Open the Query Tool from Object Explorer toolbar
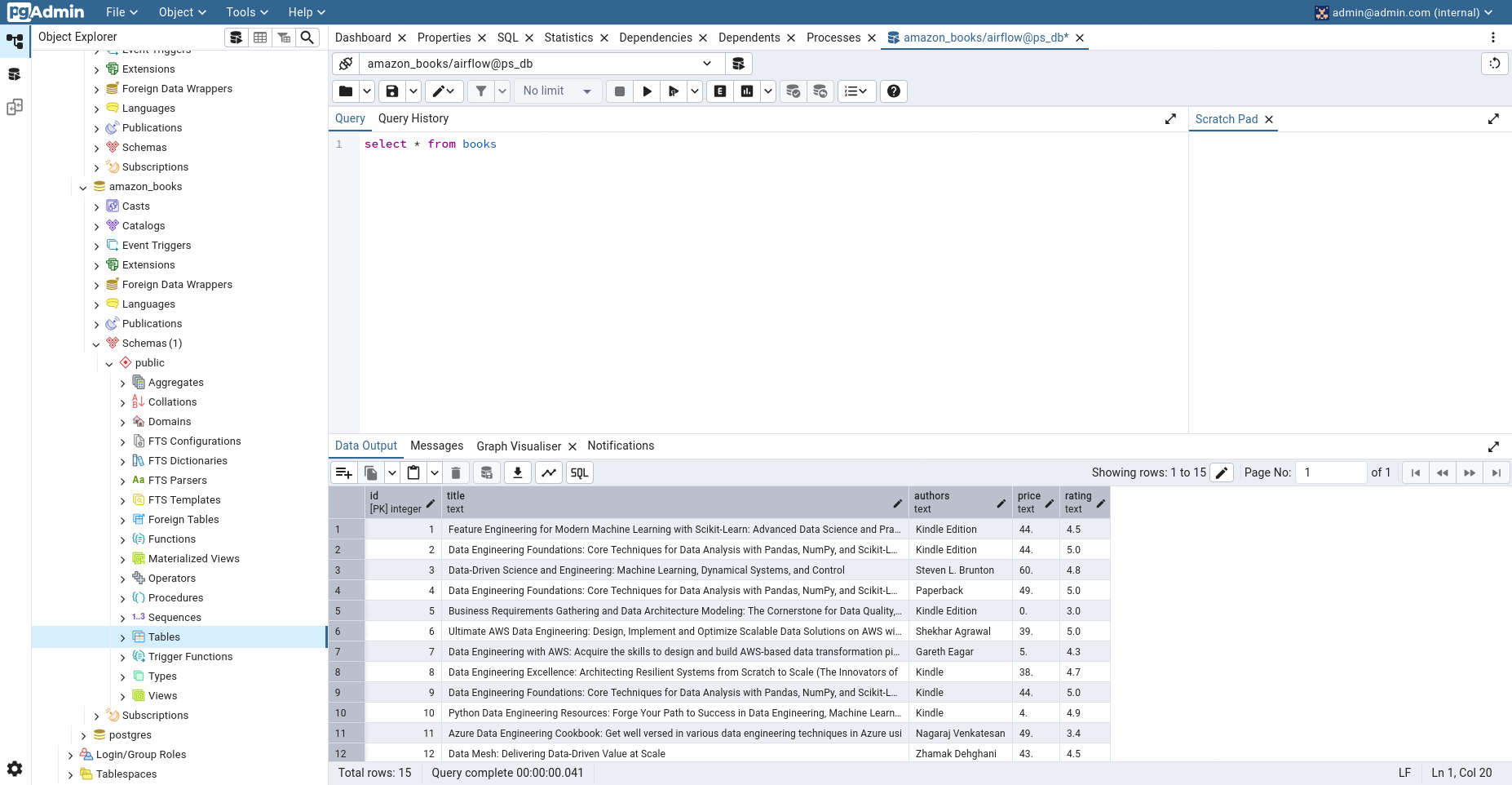Screen dimensions: 1512x785 point(236,38)
